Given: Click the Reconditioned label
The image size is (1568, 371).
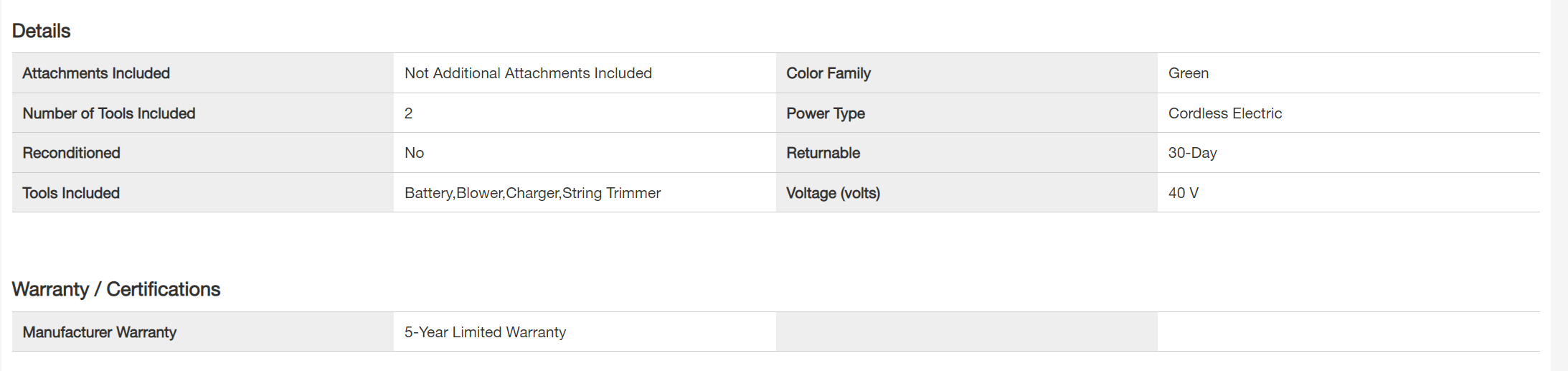Looking at the screenshot, I should [72, 153].
